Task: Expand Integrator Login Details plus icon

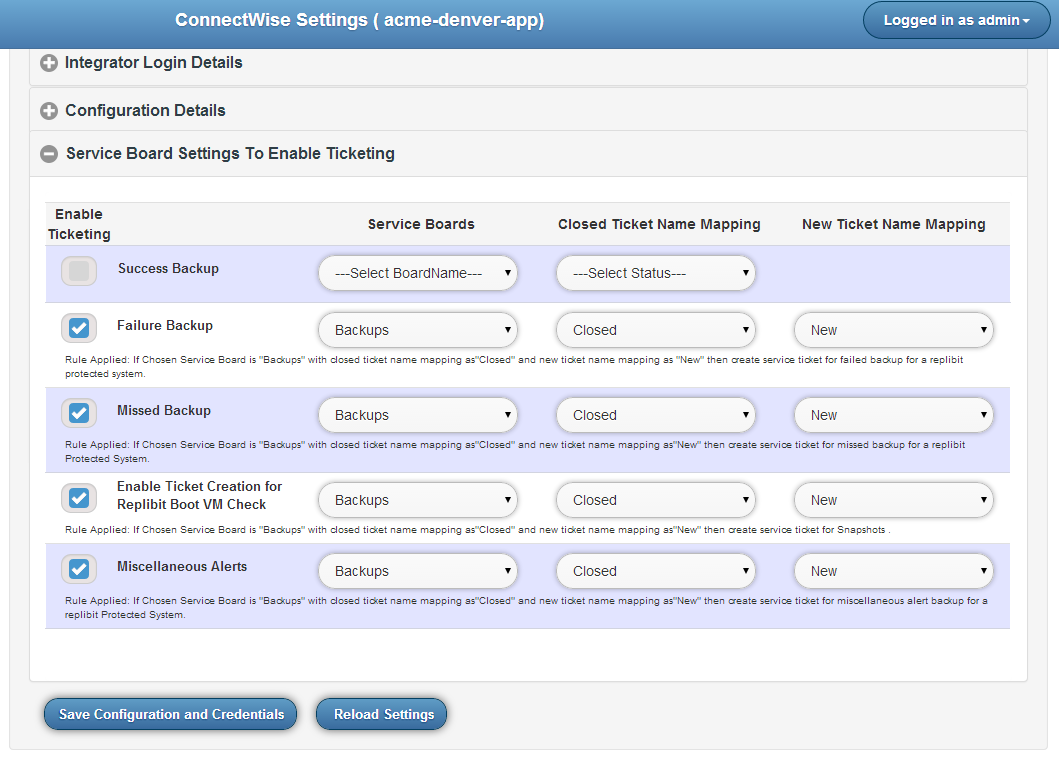Action: [x=49, y=63]
